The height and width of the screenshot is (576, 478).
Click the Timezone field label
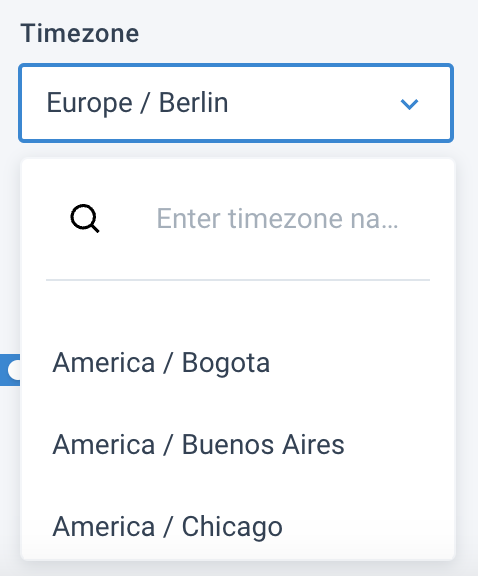point(80,33)
